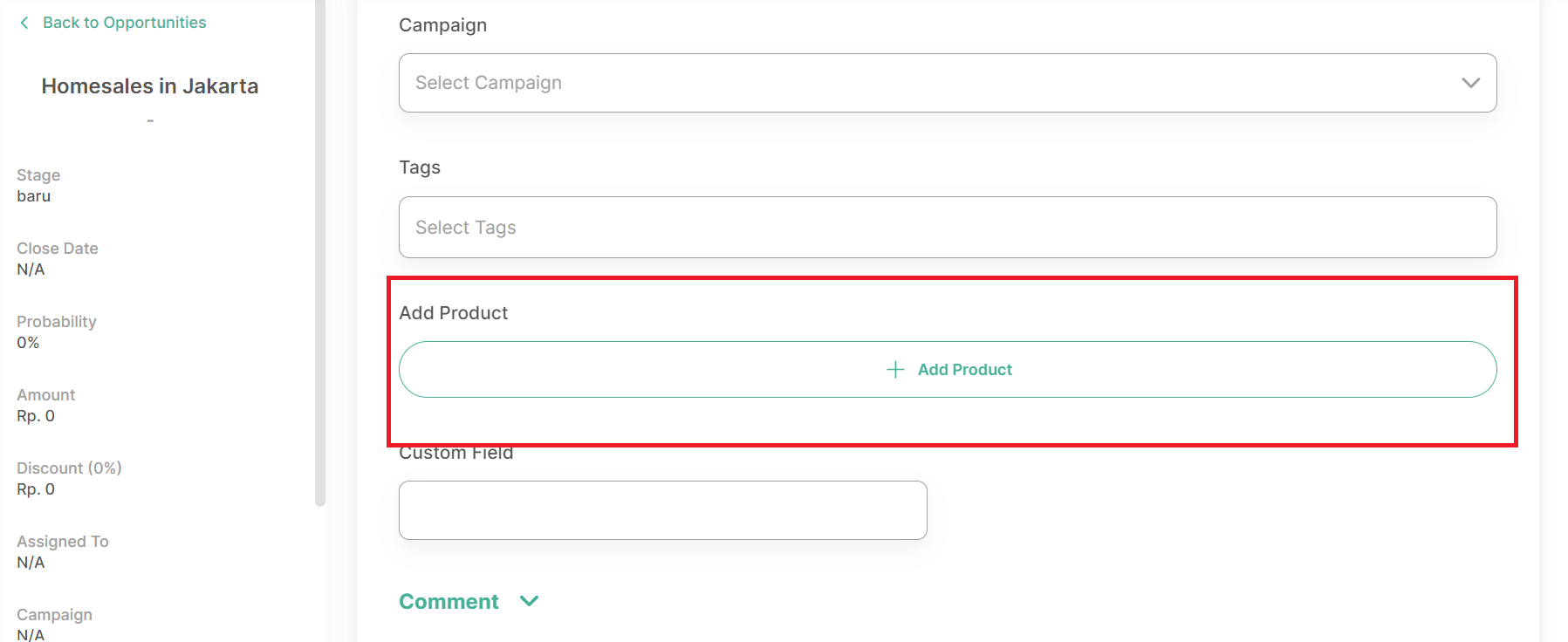Expand the Comment section chevron
The height and width of the screenshot is (642, 1568).
pyautogui.click(x=529, y=601)
